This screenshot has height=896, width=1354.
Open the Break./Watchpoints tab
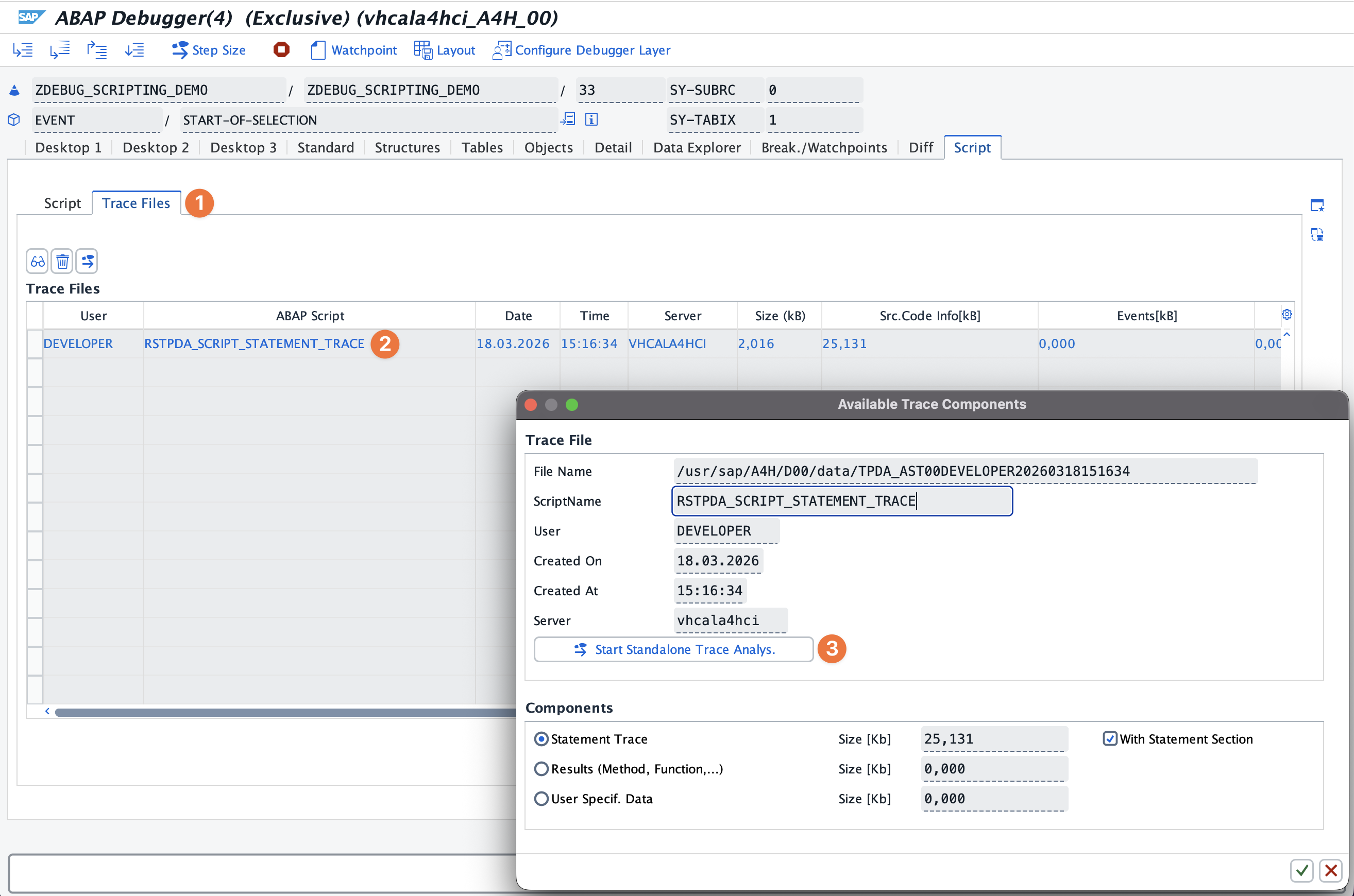click(824, 147)
